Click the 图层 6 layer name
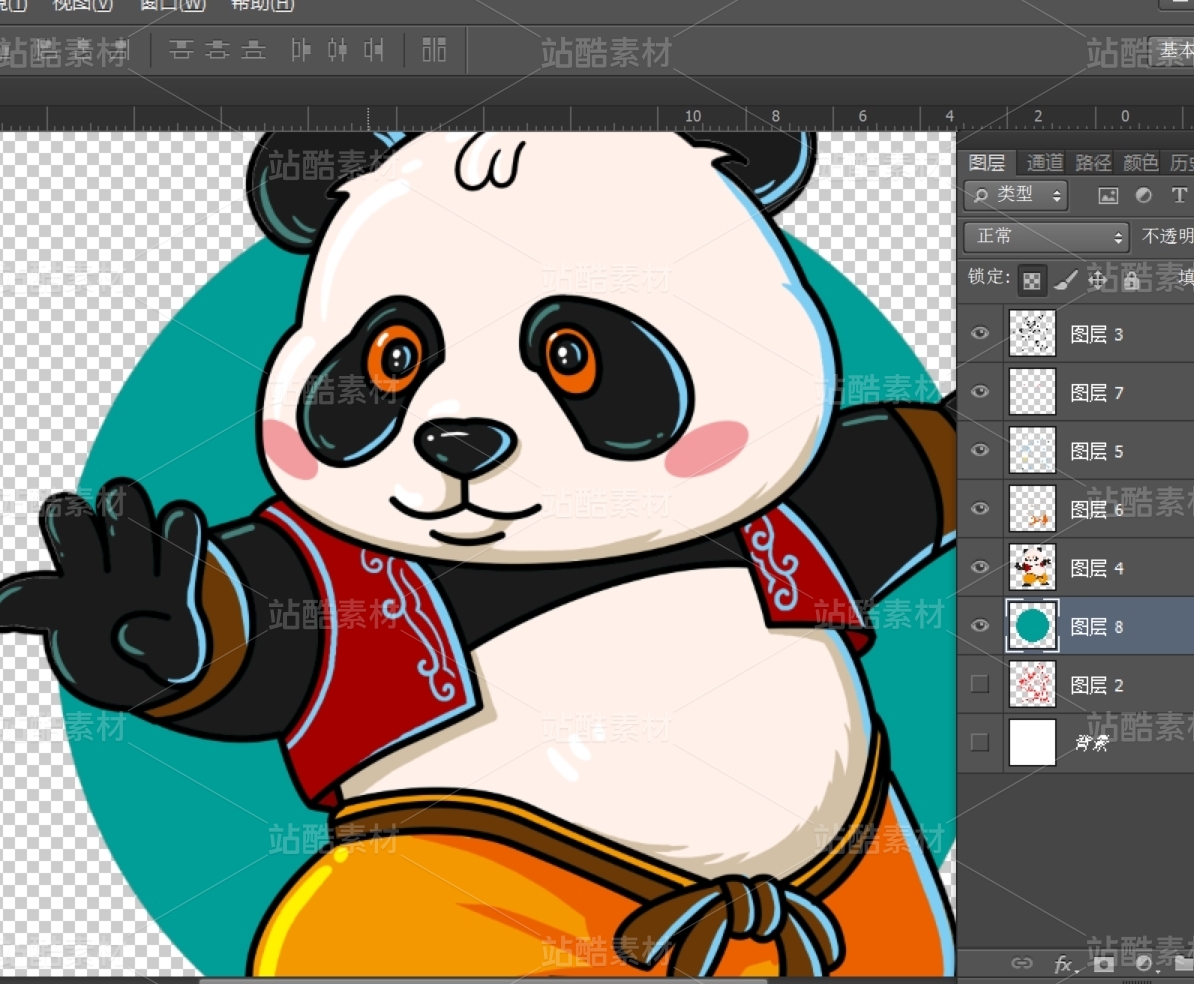 [x=1097, y=510]
